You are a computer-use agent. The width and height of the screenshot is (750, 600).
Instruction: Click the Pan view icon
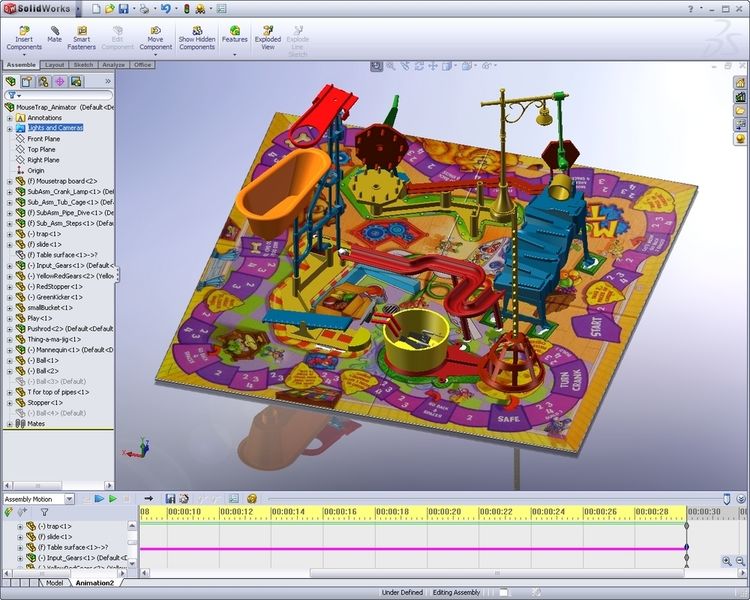pyautogui.click(x=433, y=66)
